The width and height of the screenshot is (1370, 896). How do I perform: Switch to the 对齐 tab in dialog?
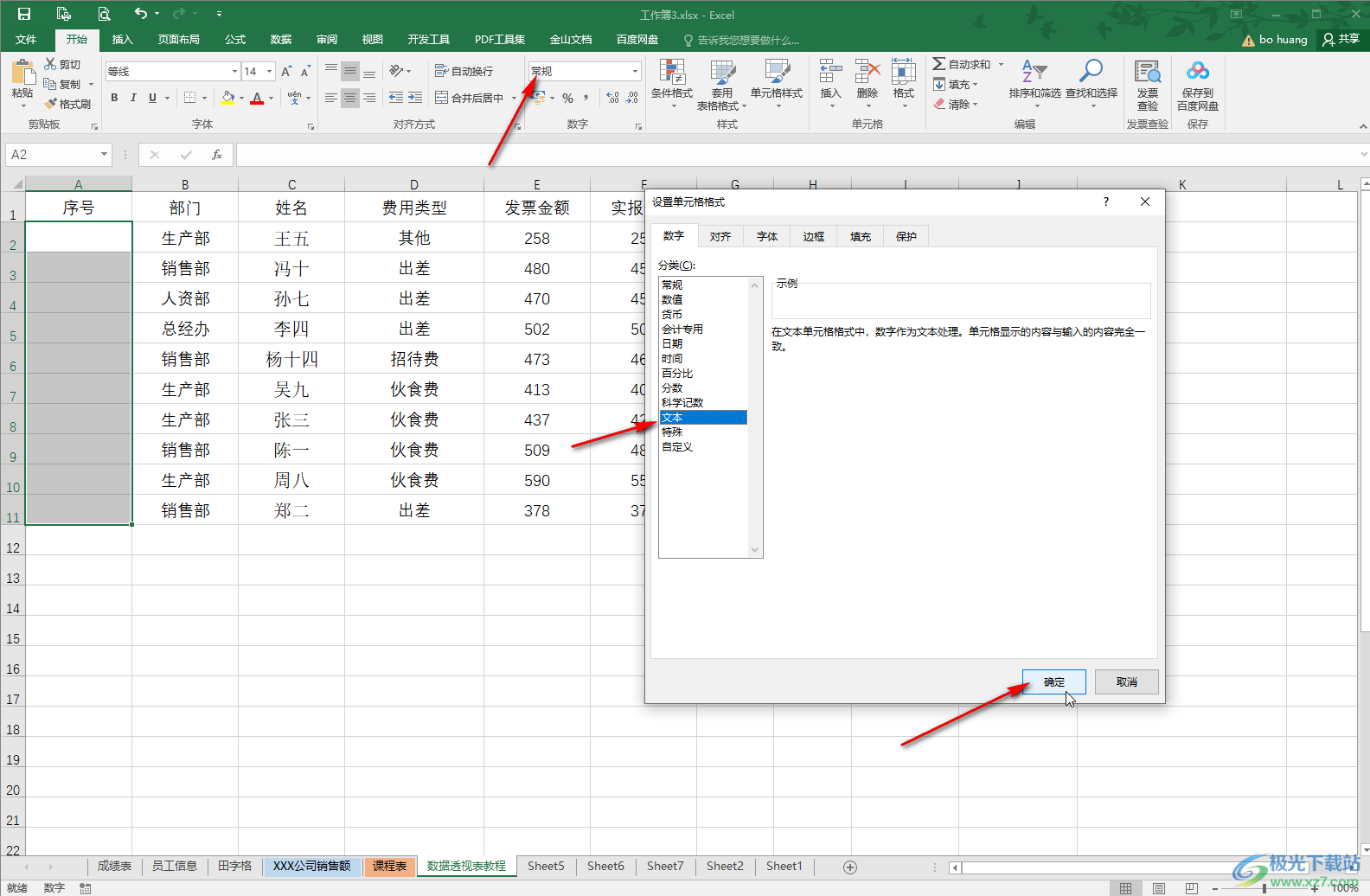point(720,236)
